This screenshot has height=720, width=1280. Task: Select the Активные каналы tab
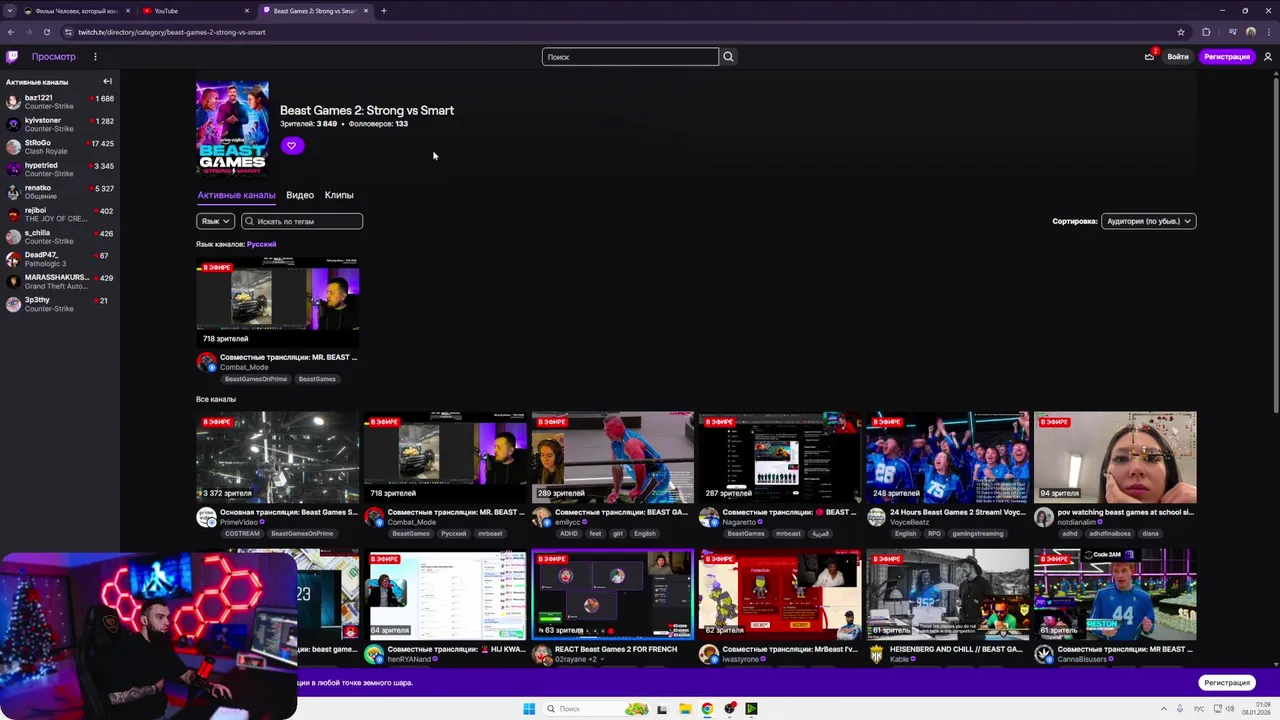[236, 195]
